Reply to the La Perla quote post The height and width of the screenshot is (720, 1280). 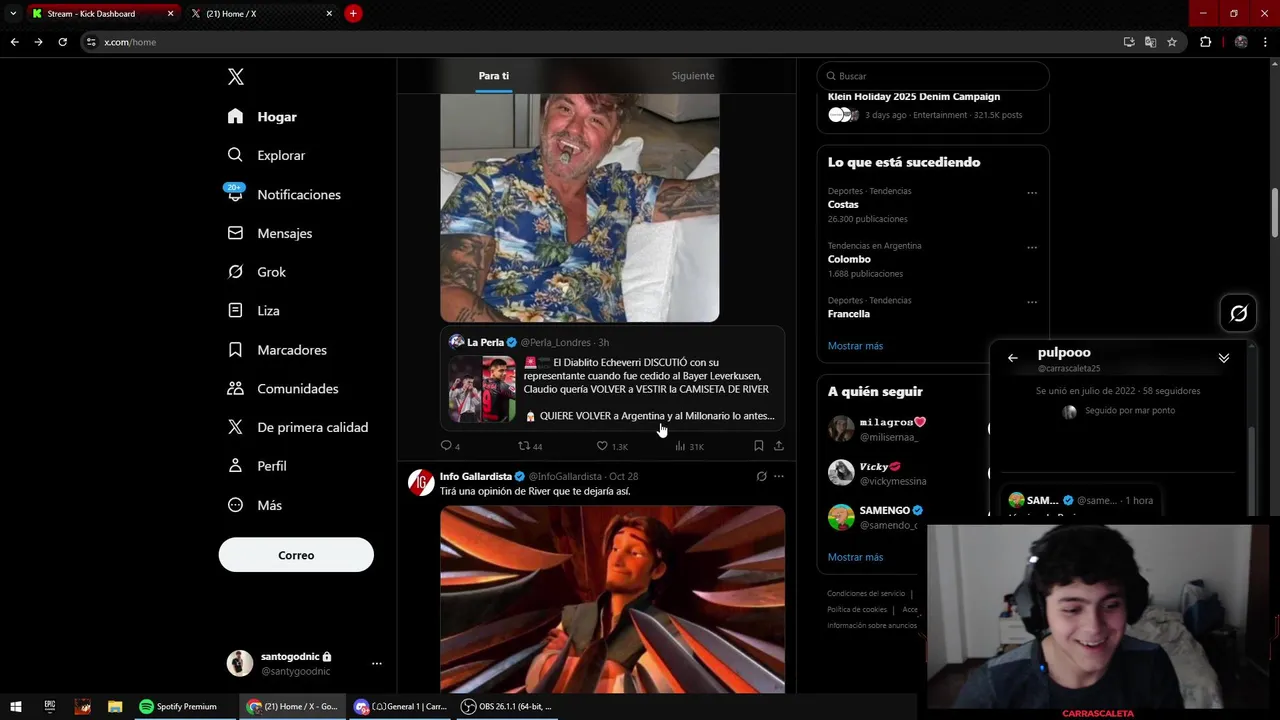tap(446, 446)
